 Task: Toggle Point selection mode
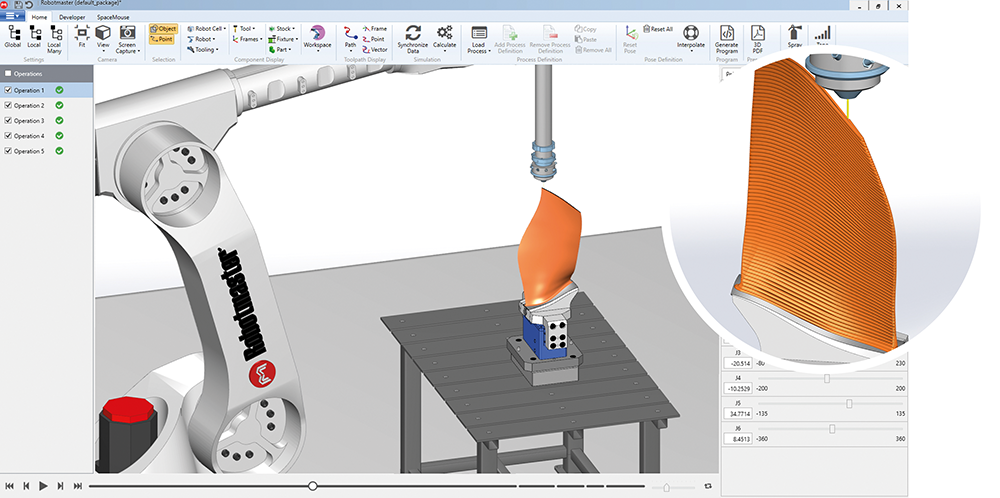[x=162, y=39]
